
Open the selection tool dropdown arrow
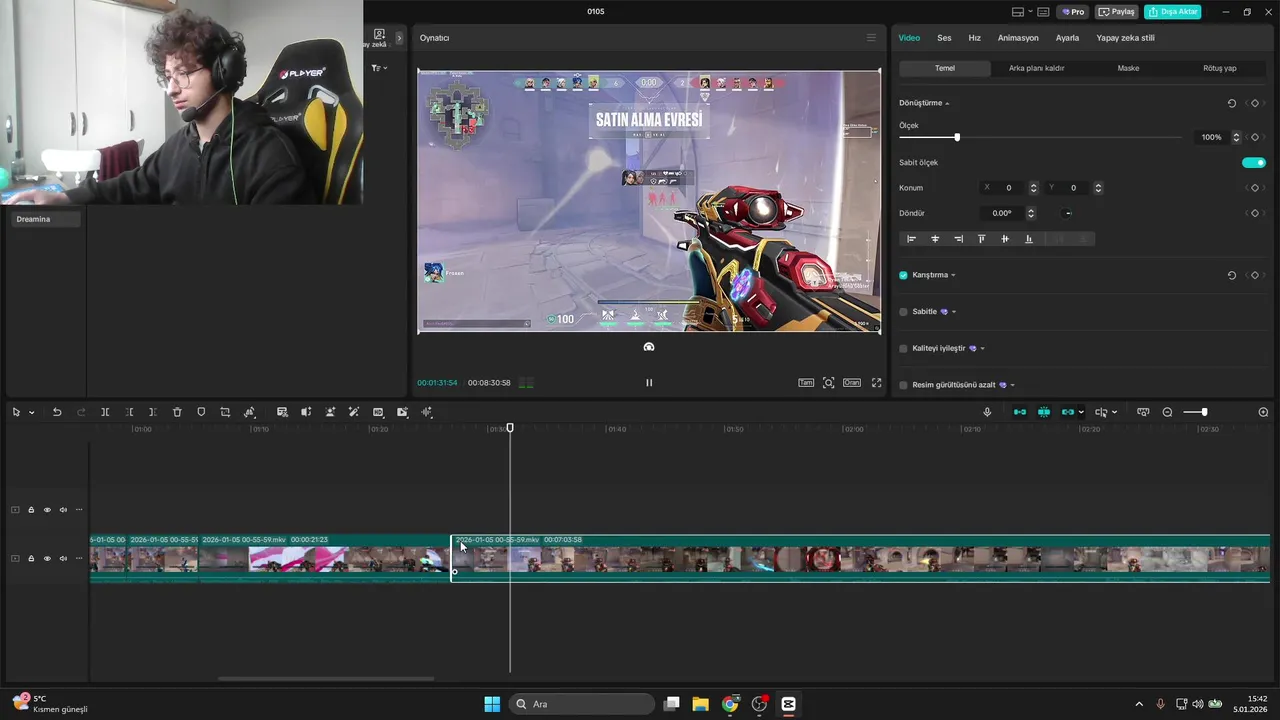[31, 412]
